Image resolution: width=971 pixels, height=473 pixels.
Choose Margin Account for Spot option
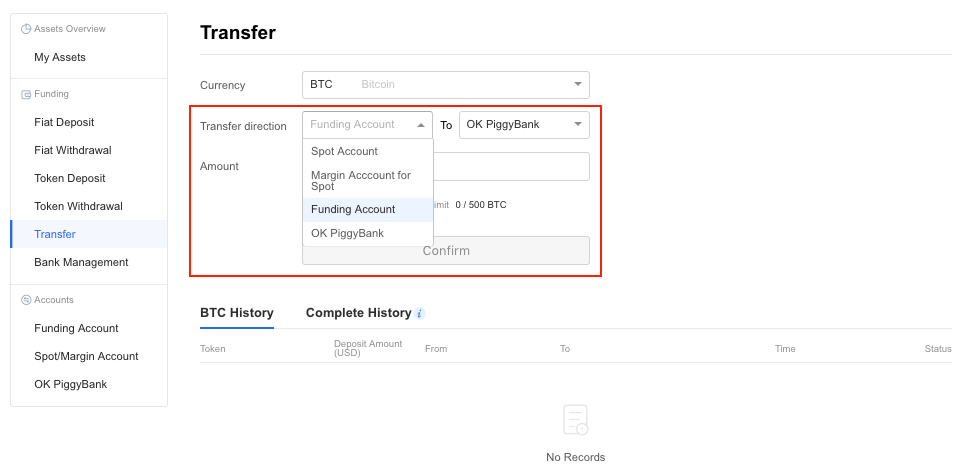(368, 181)
